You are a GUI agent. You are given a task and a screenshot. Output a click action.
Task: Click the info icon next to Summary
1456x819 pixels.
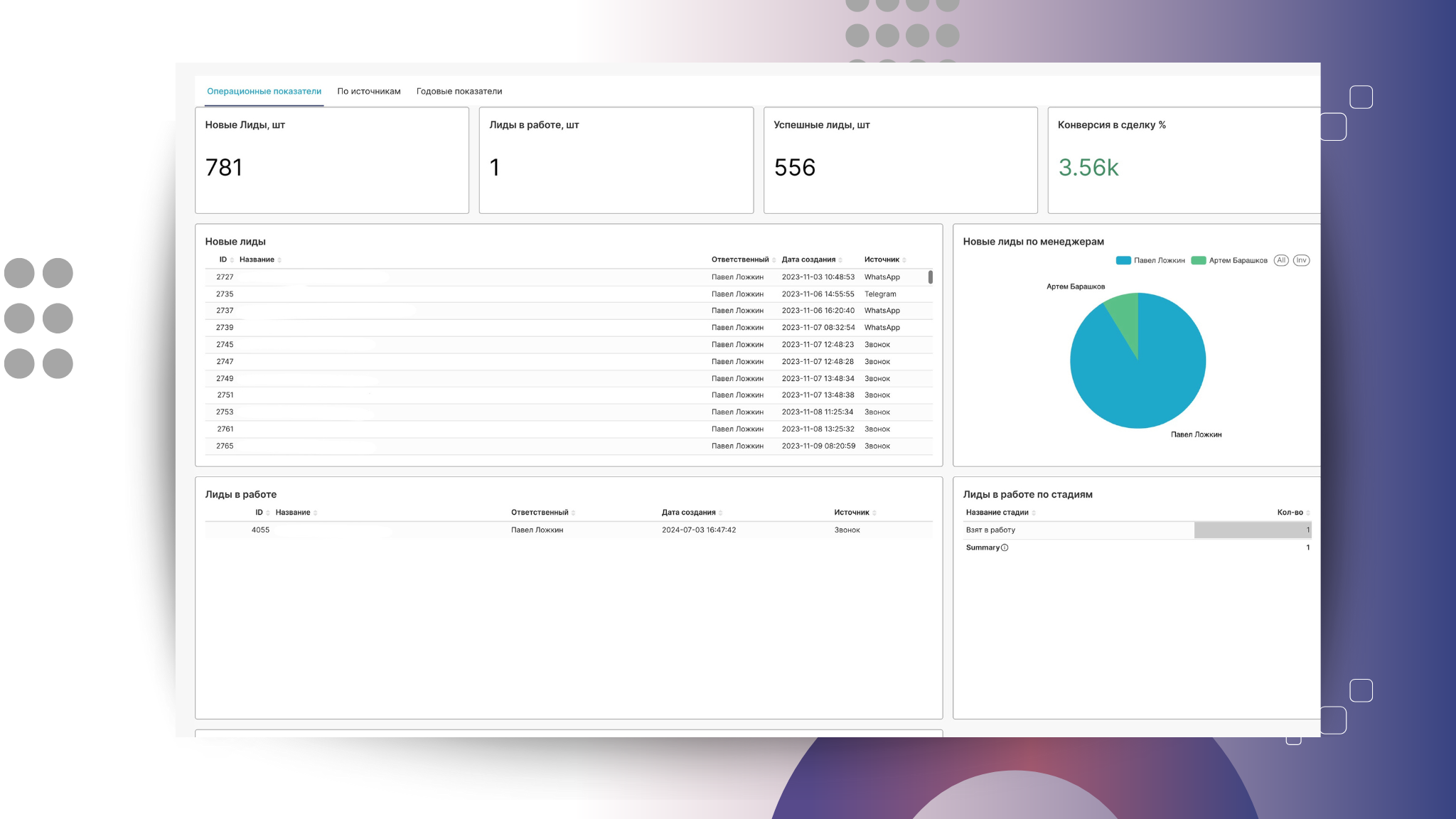[1005, 547]
